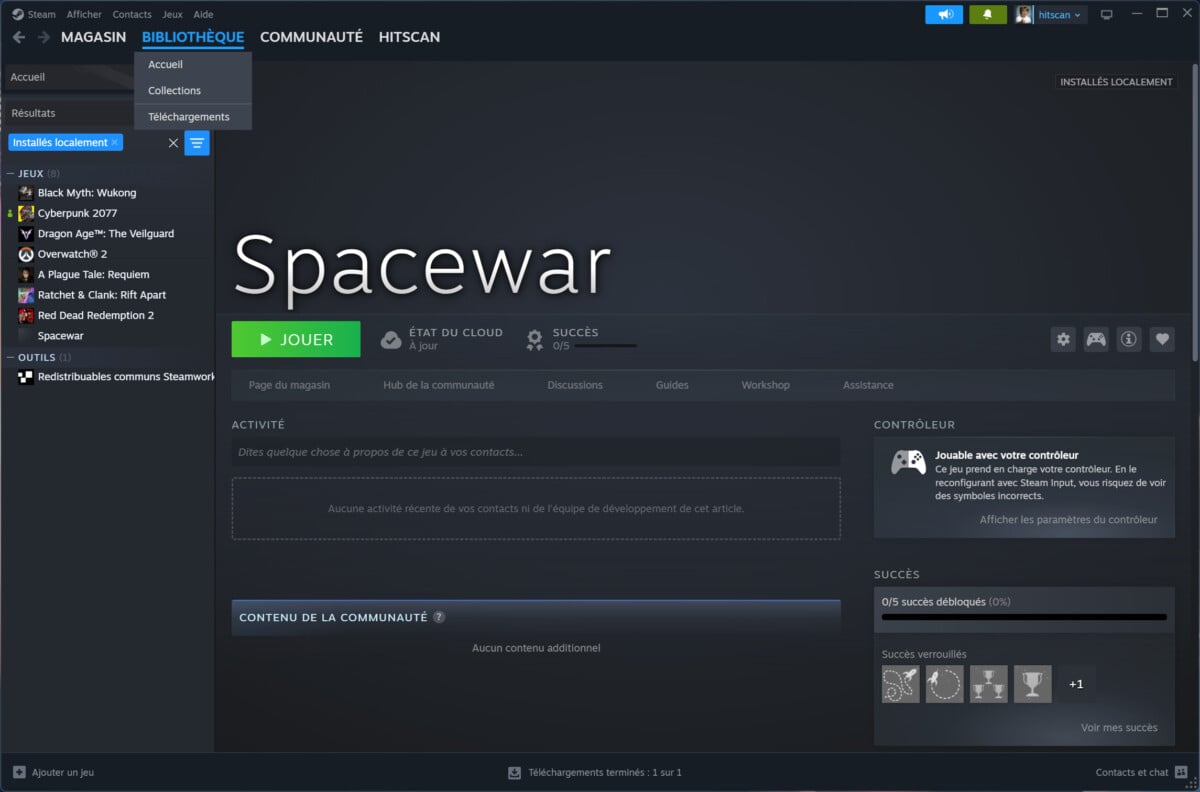Click the A Plague Tale: Requiem icon
1200x792 pixels.
click(x=26, y=275)
